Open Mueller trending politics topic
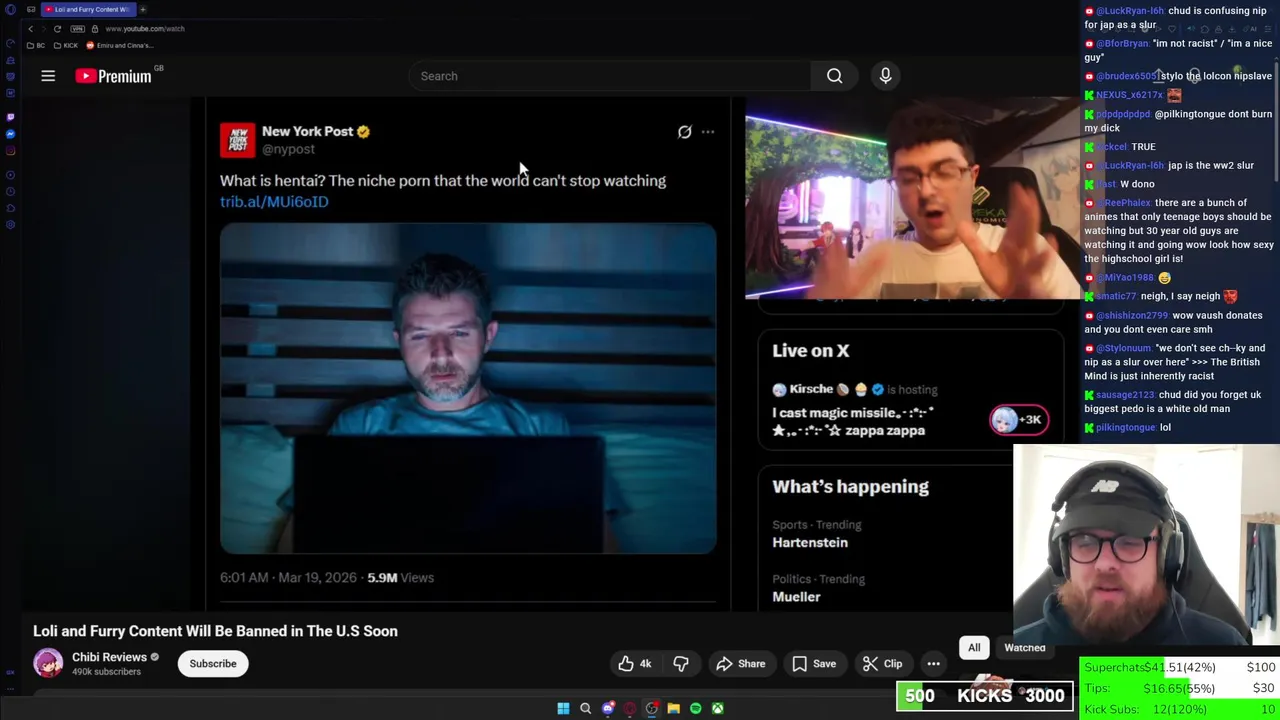Screen dimensions: 1280x720 pos(796,597)
